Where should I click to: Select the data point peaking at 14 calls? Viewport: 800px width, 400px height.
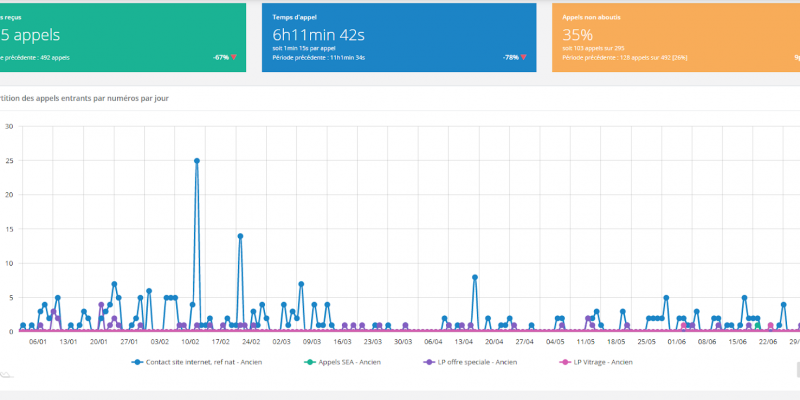tap(240, 236)
